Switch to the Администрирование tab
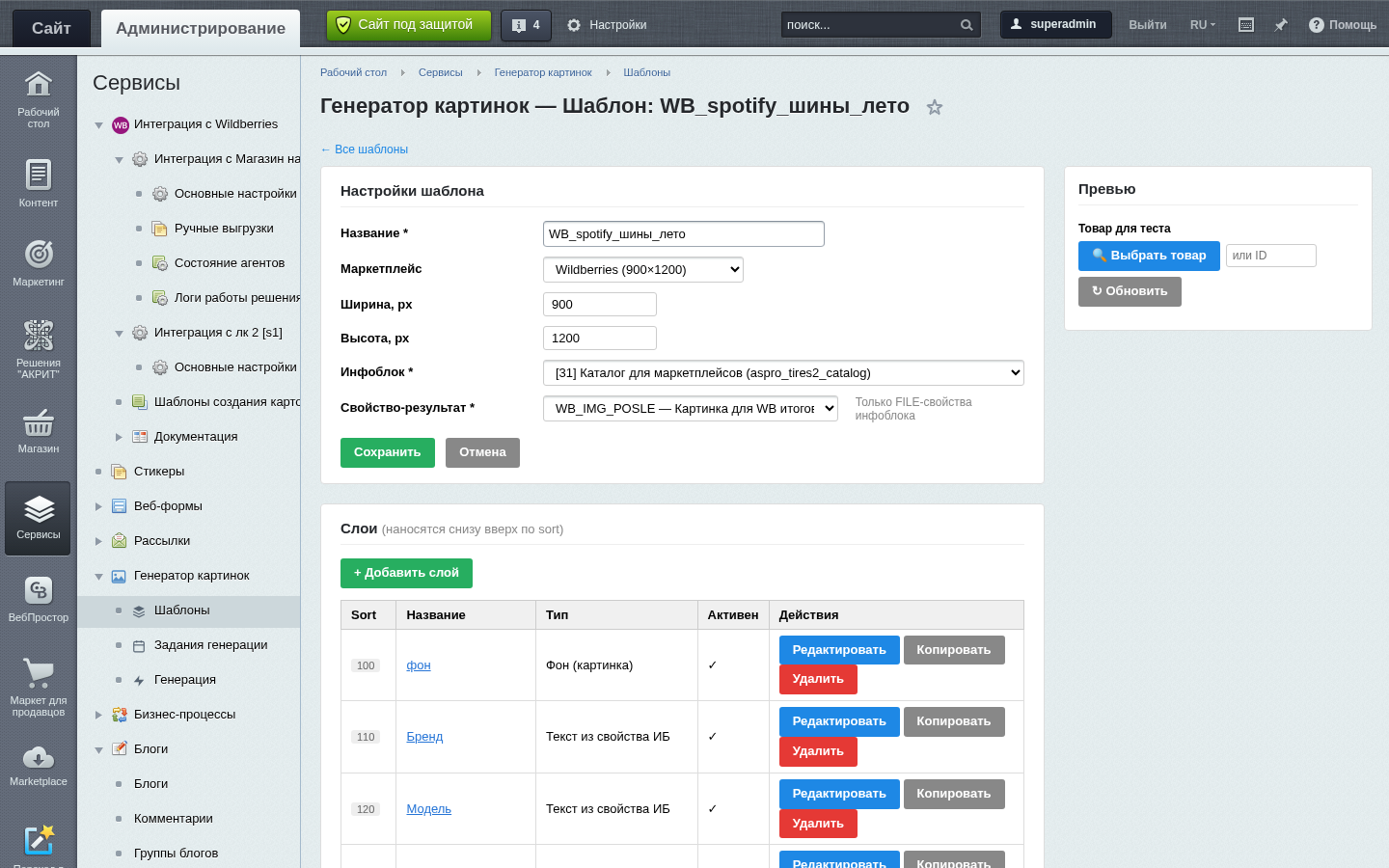Screen dimensions: 1389x868 point(201,28)
